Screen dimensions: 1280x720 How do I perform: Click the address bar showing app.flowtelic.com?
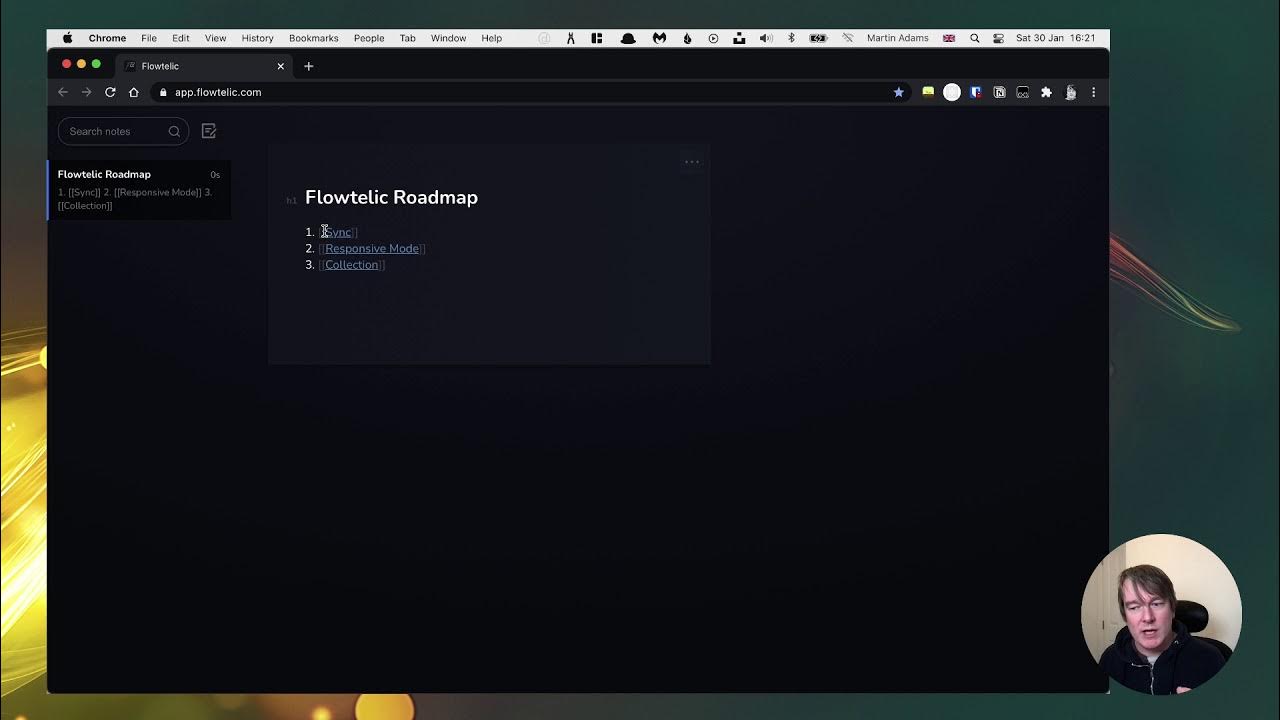click(530, 92)
